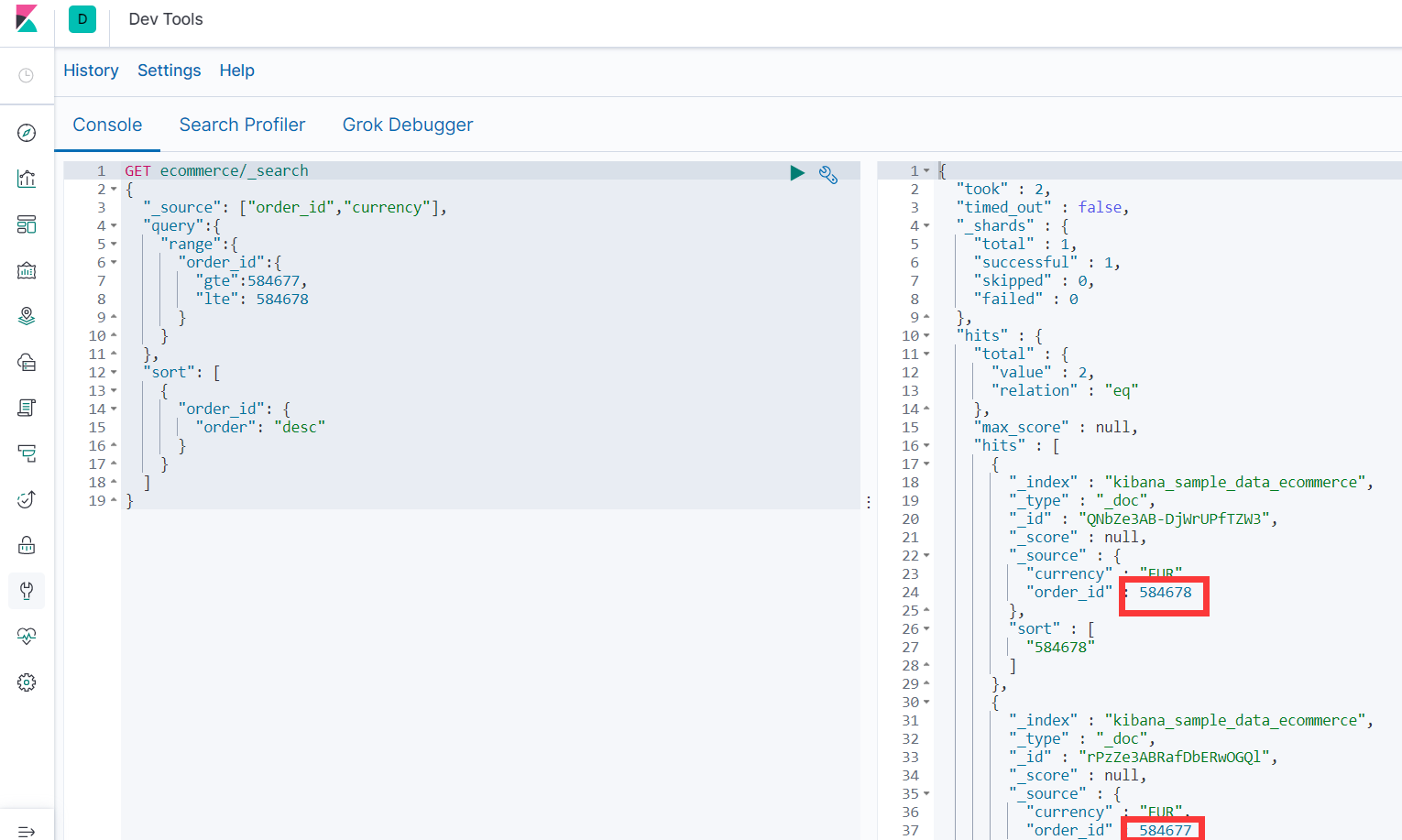
Task: Click Dev Tools breadcrumb title
Action: click(166, 19)
